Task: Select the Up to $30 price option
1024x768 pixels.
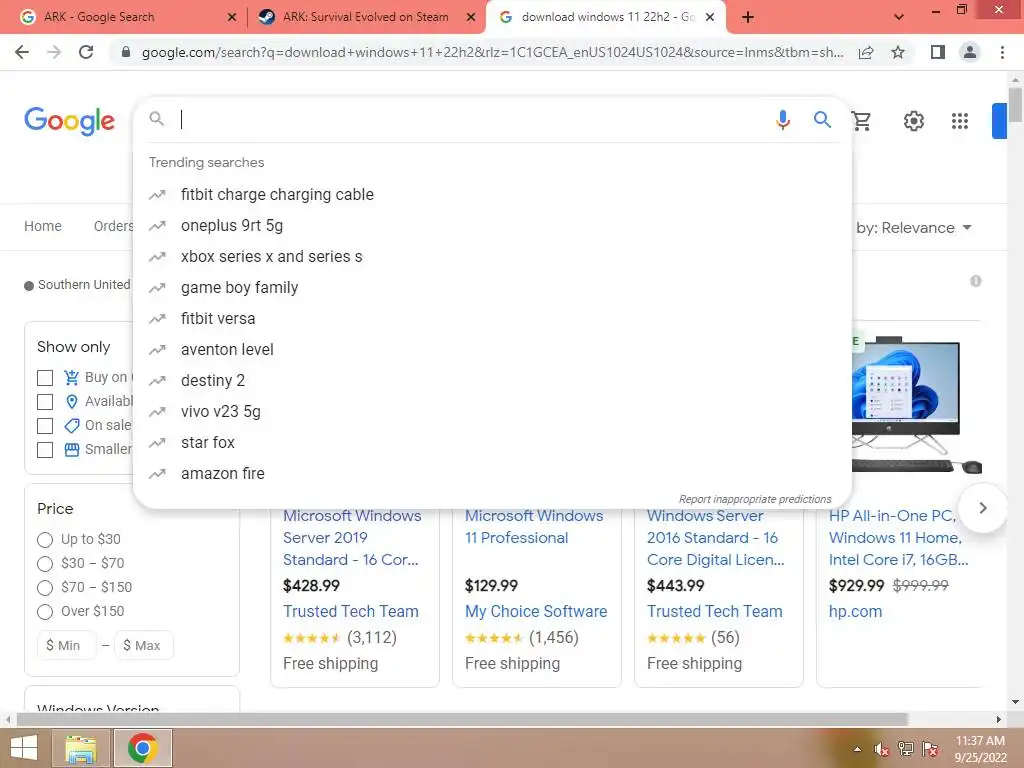Action: tap(45, 540)
